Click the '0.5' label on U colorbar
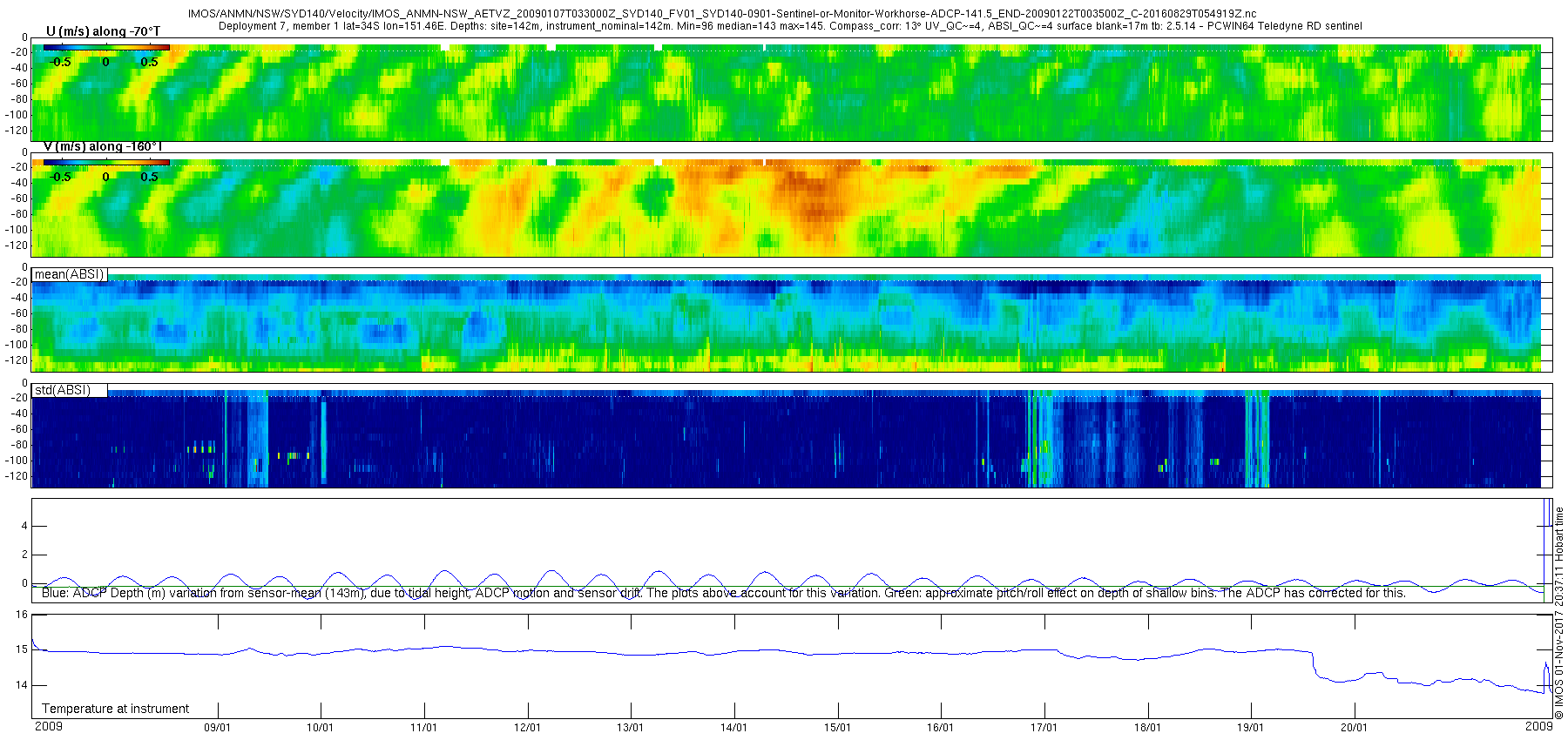The image size is (1568, 740). pos(150,62)
